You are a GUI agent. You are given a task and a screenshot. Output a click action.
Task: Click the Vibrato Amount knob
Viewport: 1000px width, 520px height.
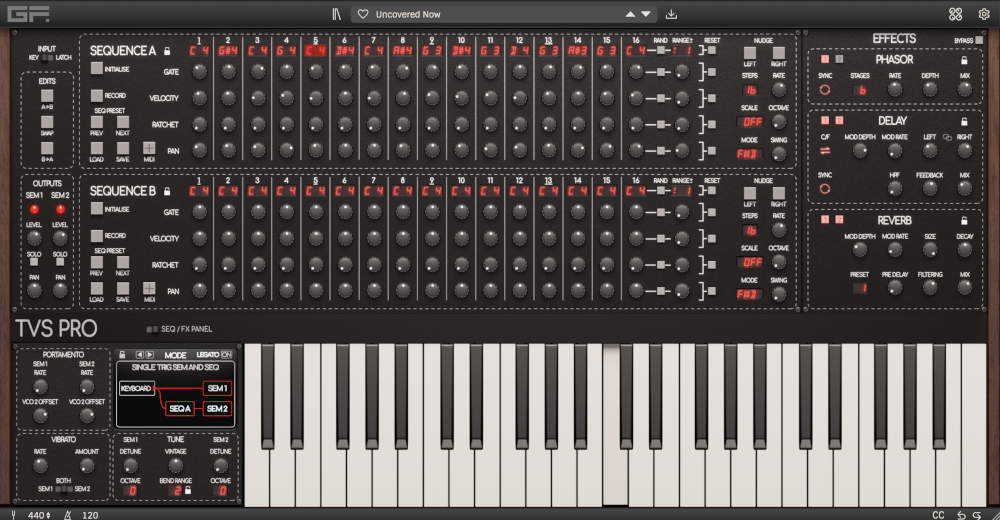[87, 465]
